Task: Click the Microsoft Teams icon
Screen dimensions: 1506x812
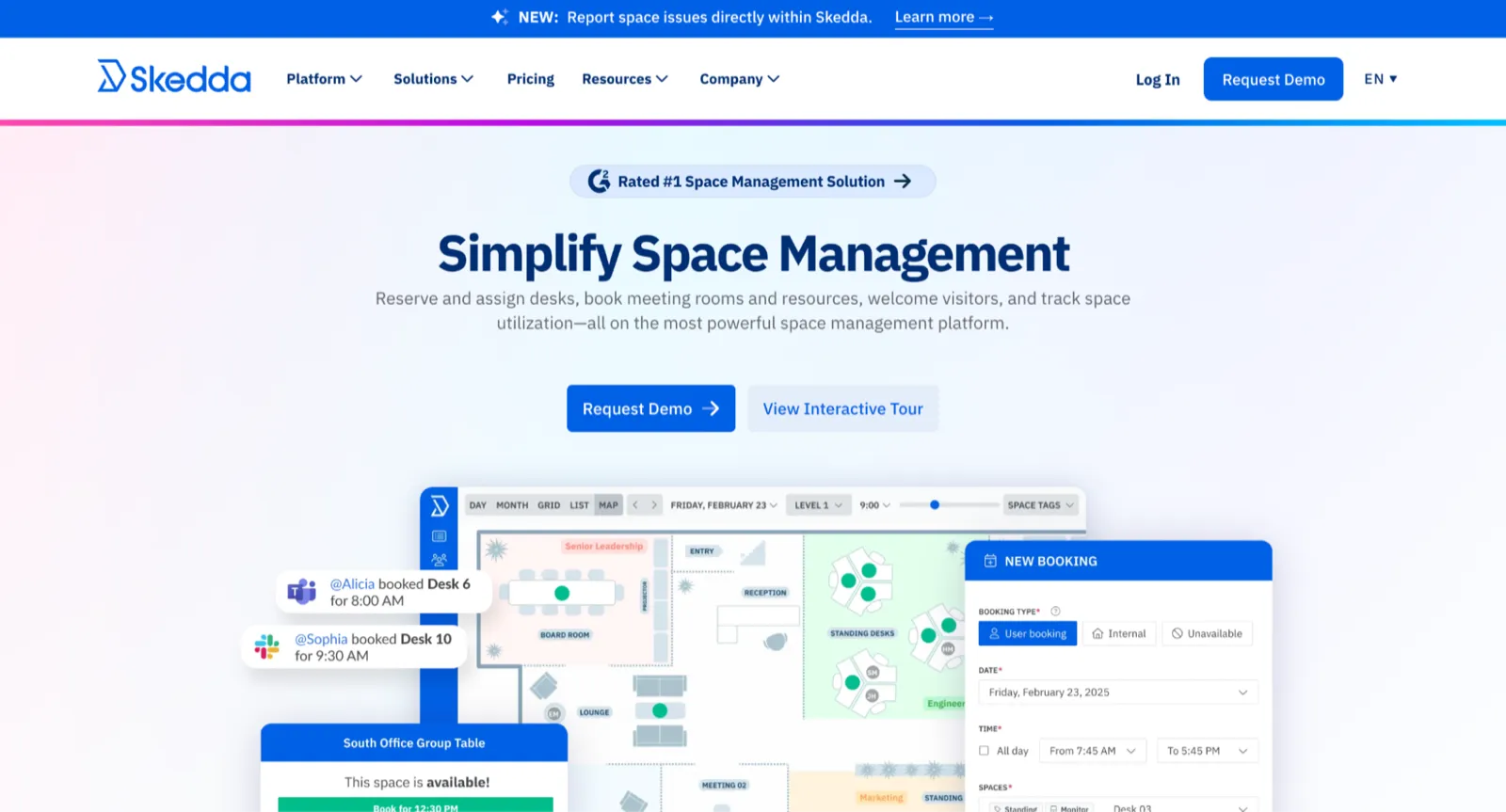Action: [302, 592]
